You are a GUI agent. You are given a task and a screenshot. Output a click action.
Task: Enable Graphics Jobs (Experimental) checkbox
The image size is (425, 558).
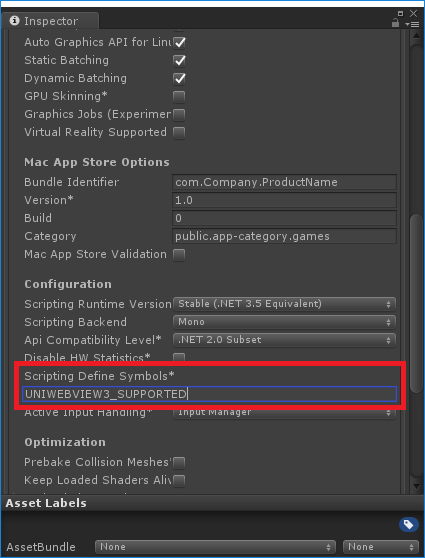[179, 115]
